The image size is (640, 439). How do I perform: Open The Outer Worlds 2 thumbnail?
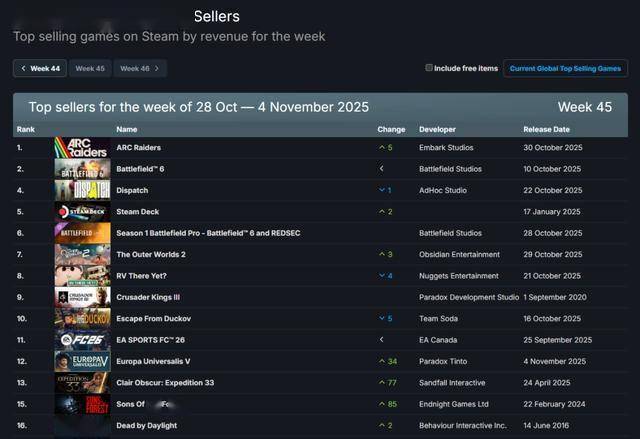click(x=82, y=254)
